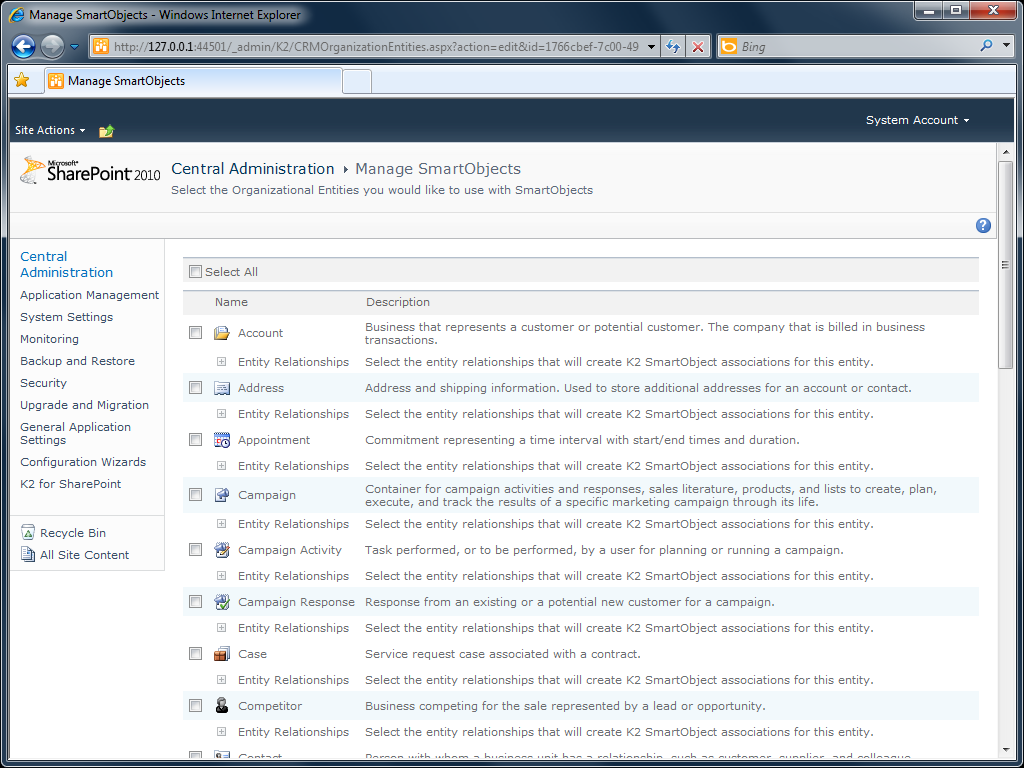
Task: Click the URL address bar field
Action: pyautogui.click(x=376, y=46)
